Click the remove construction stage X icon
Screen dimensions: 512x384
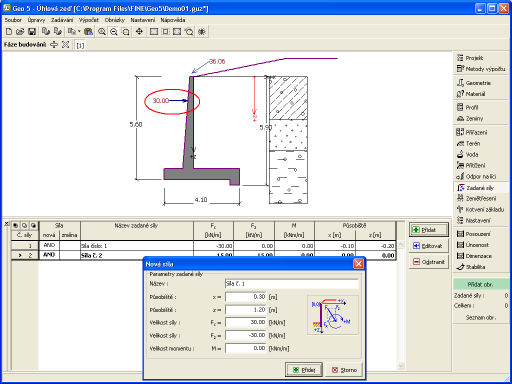66,45
